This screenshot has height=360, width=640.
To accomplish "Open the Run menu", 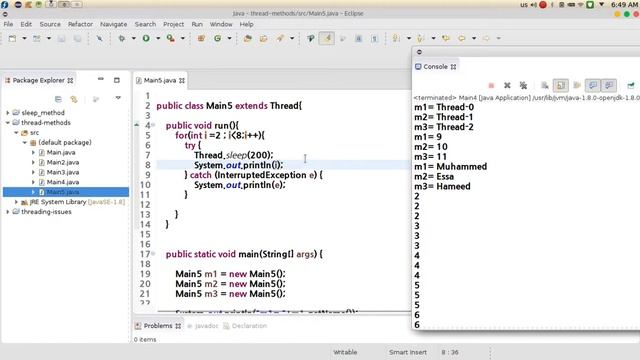I will (197, 24).
